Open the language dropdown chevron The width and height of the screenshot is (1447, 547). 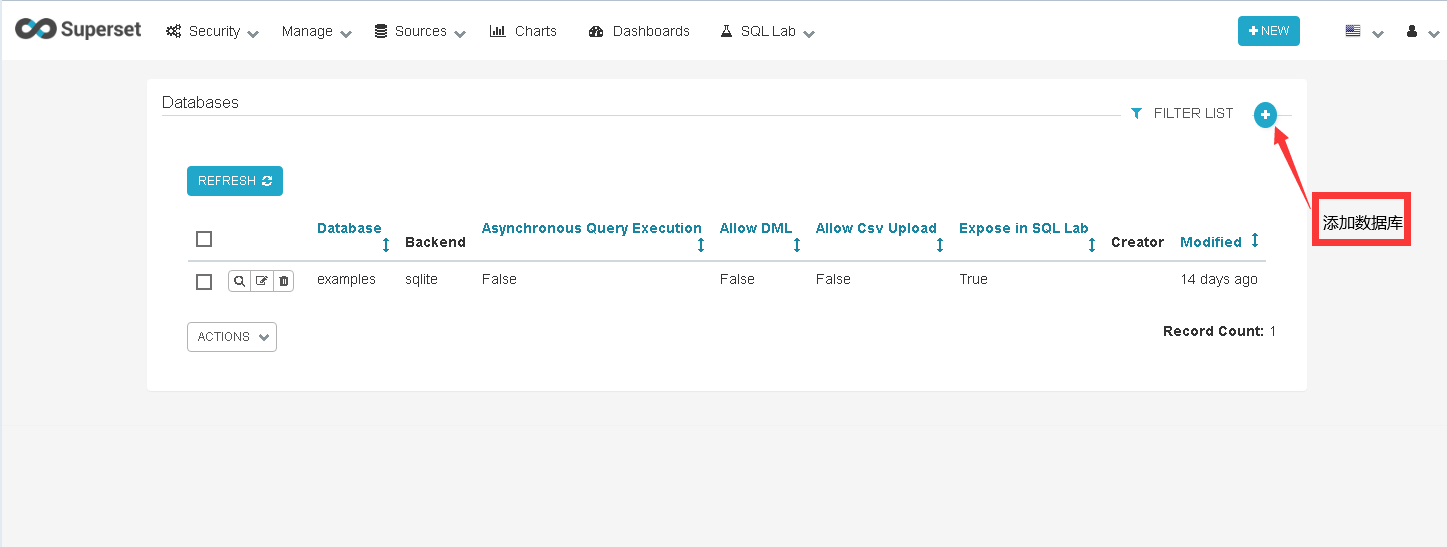click(x=1378, y=33)
